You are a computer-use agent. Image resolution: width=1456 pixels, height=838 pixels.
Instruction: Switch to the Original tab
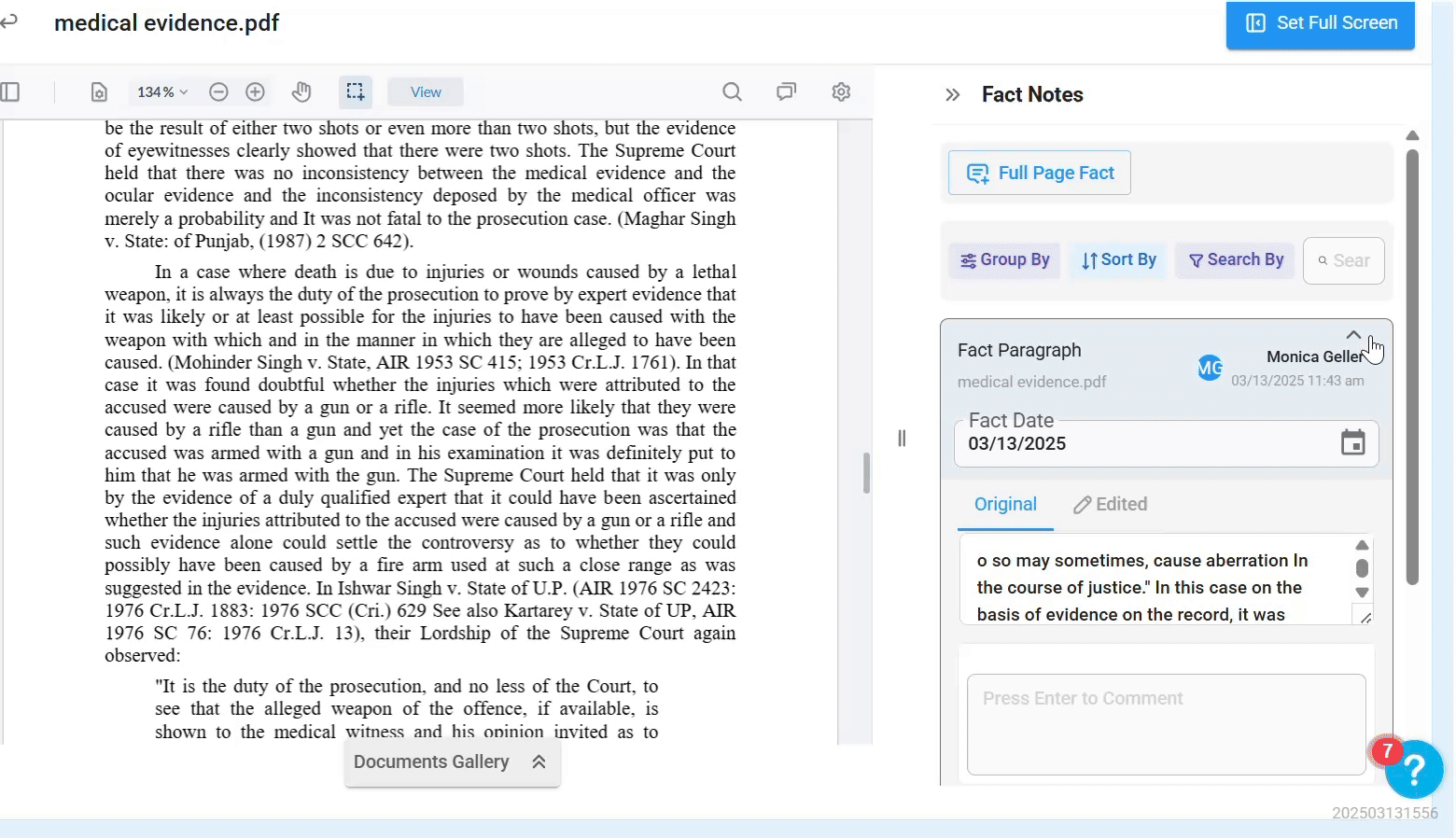point(1005,505)
